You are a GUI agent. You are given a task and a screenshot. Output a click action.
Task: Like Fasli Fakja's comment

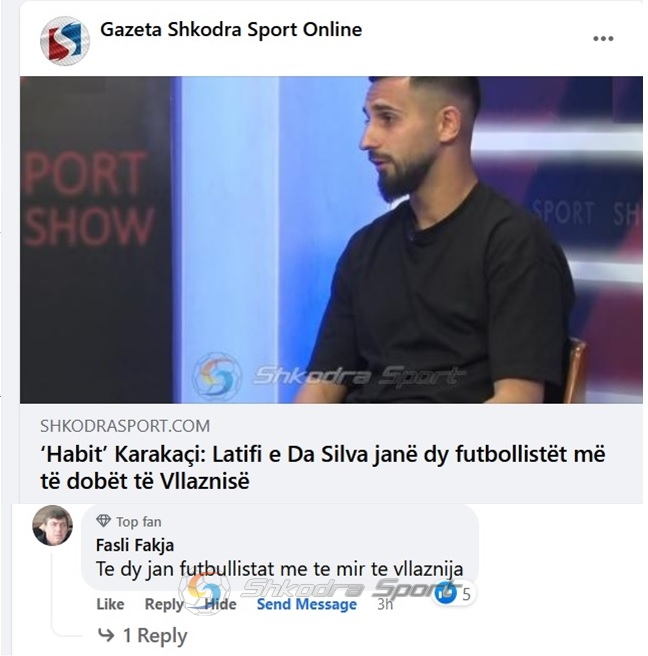coord(110,604)
